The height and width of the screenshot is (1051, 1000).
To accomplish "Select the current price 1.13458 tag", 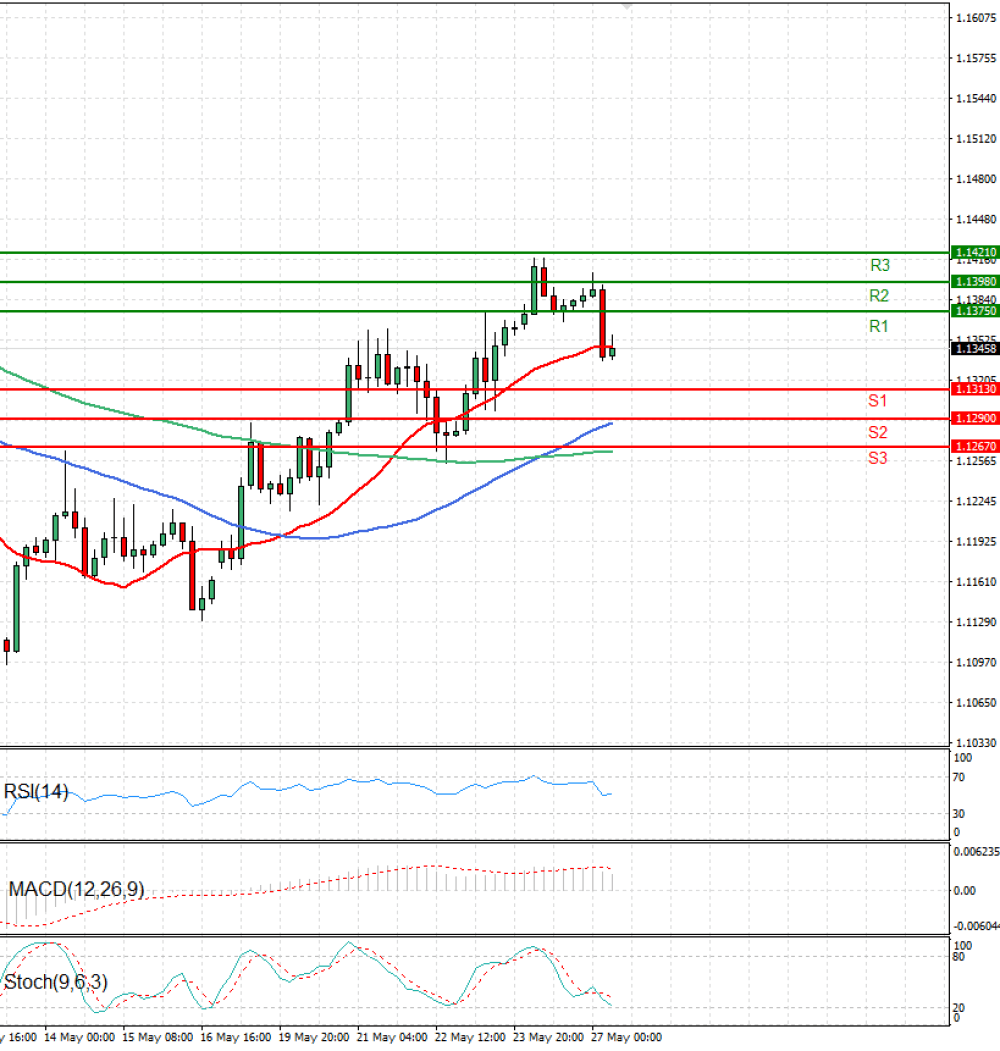I will coord(975,349).
